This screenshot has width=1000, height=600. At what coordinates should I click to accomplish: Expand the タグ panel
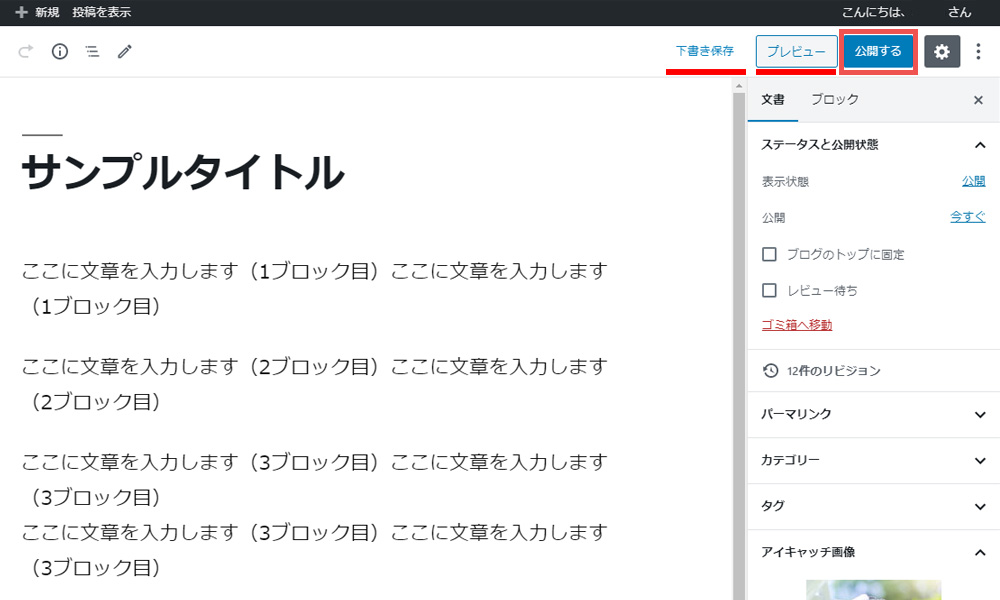[x=873, y=506]
